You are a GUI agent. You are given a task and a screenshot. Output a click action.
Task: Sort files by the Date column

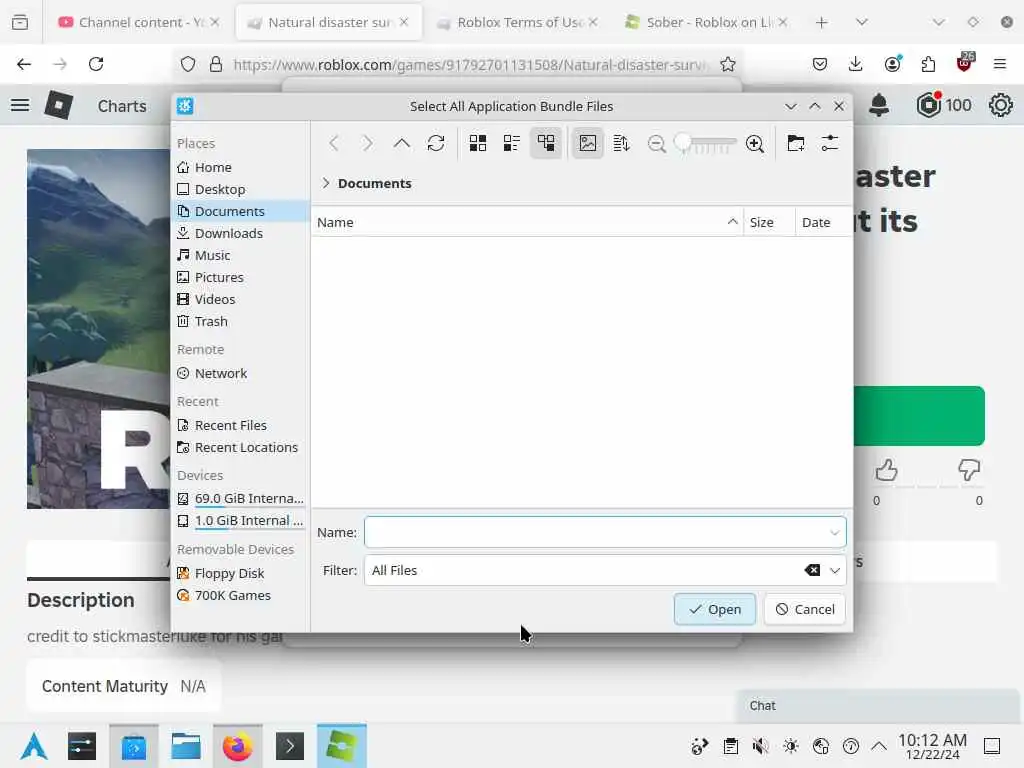(824, 223)
